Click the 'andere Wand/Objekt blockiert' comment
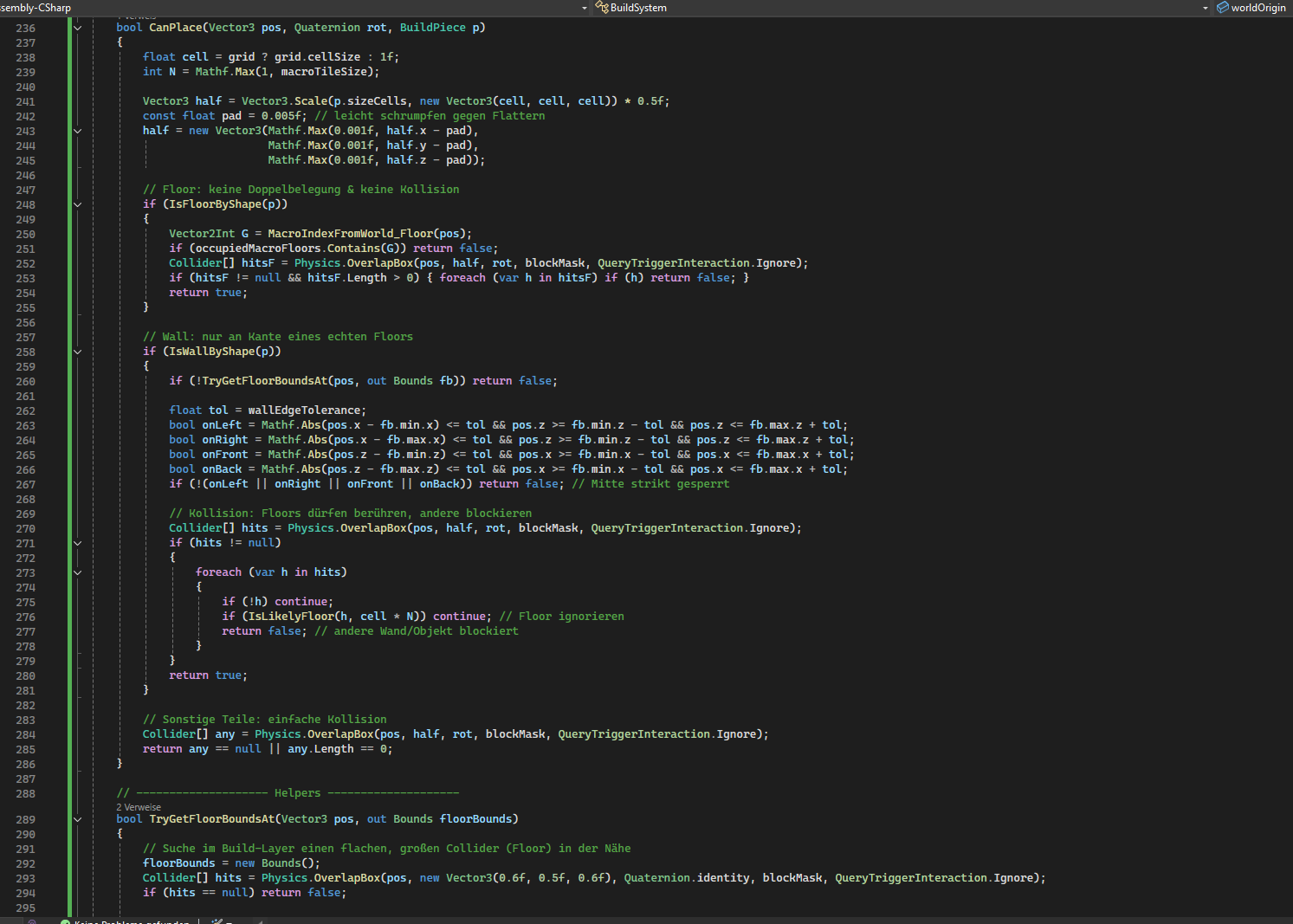Screen dimensions: 1293x924 [x=416, y=631]
